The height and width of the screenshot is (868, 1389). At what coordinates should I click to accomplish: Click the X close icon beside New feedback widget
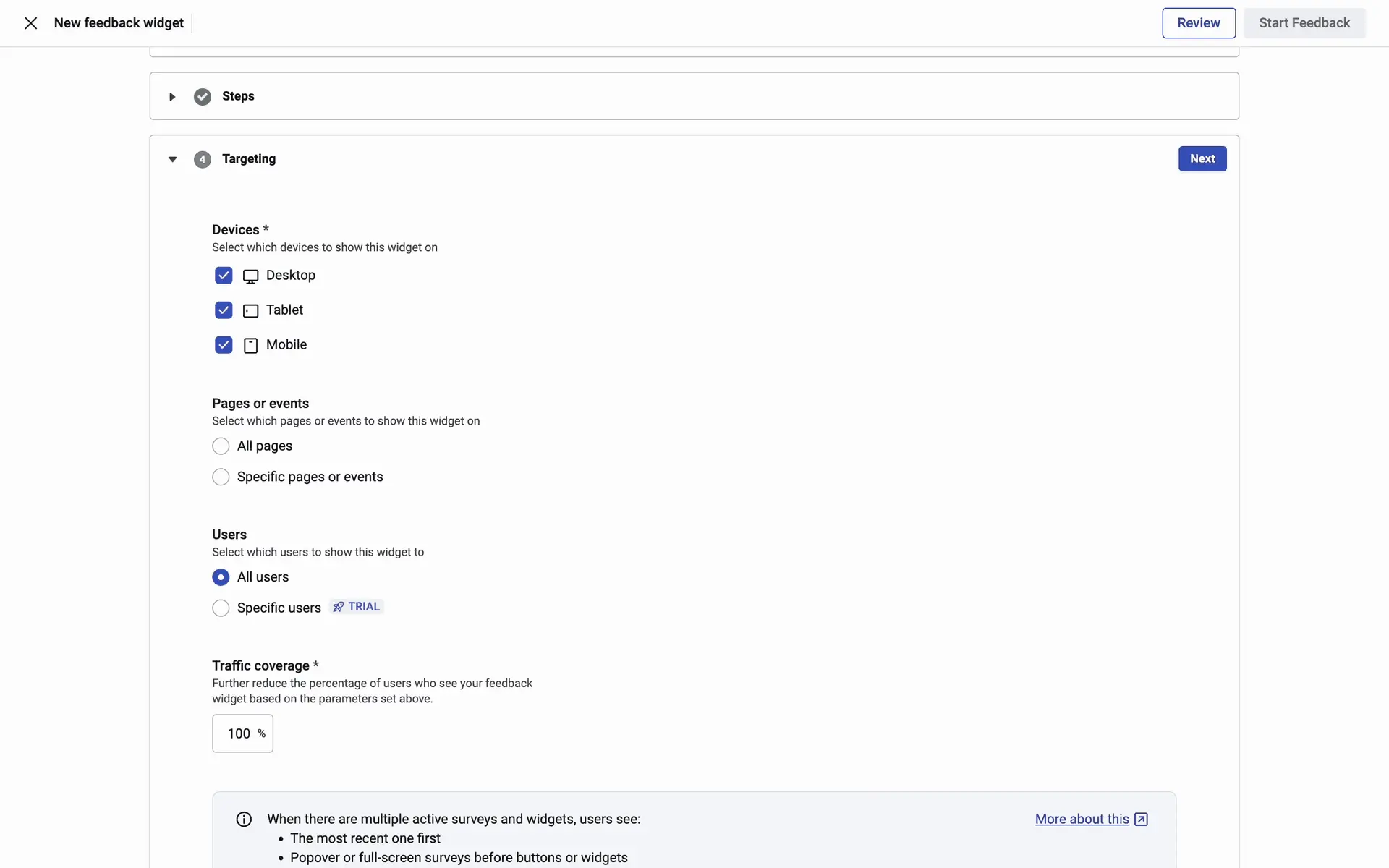(30, 23)
